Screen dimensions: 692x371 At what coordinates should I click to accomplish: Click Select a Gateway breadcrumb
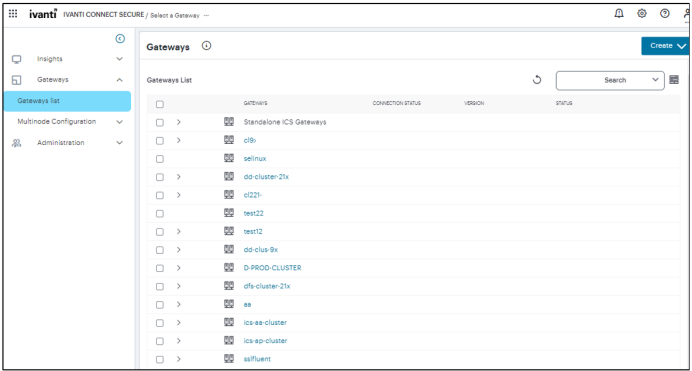175,15
